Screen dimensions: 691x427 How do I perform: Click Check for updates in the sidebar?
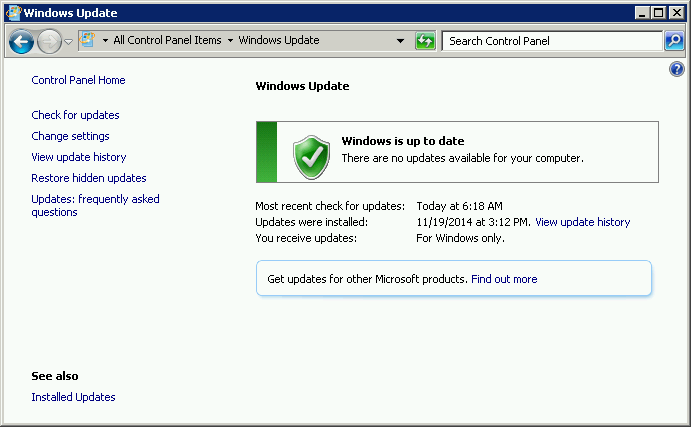point(75,115)
